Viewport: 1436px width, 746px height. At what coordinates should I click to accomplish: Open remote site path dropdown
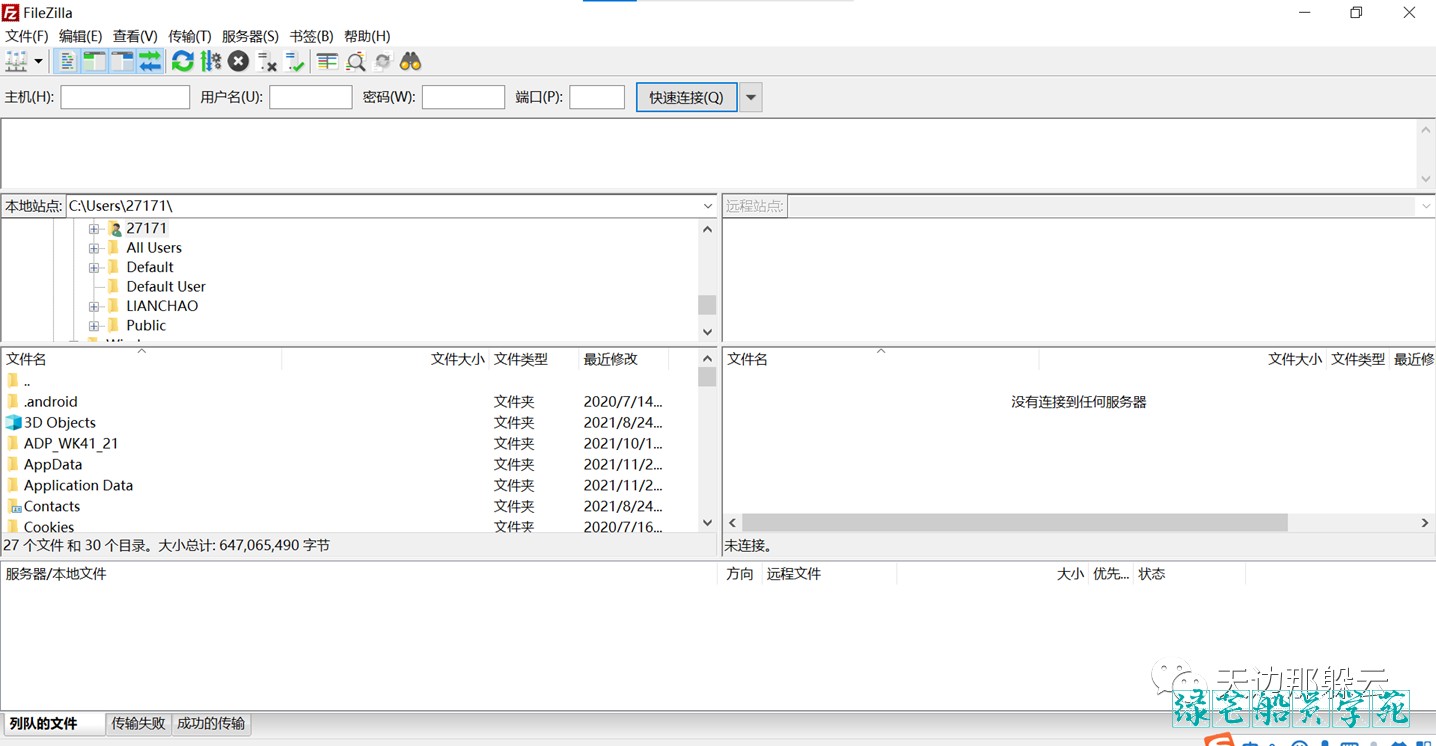(1425, 206)
